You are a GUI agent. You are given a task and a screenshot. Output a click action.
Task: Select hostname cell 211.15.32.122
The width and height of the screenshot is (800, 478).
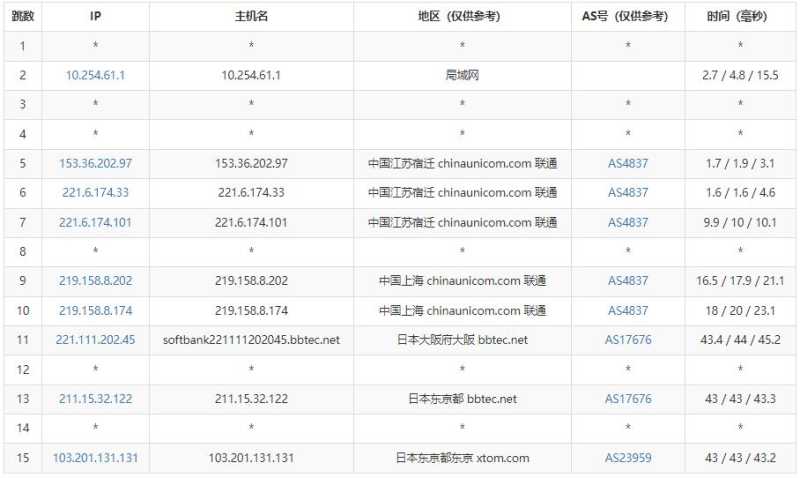251,399
